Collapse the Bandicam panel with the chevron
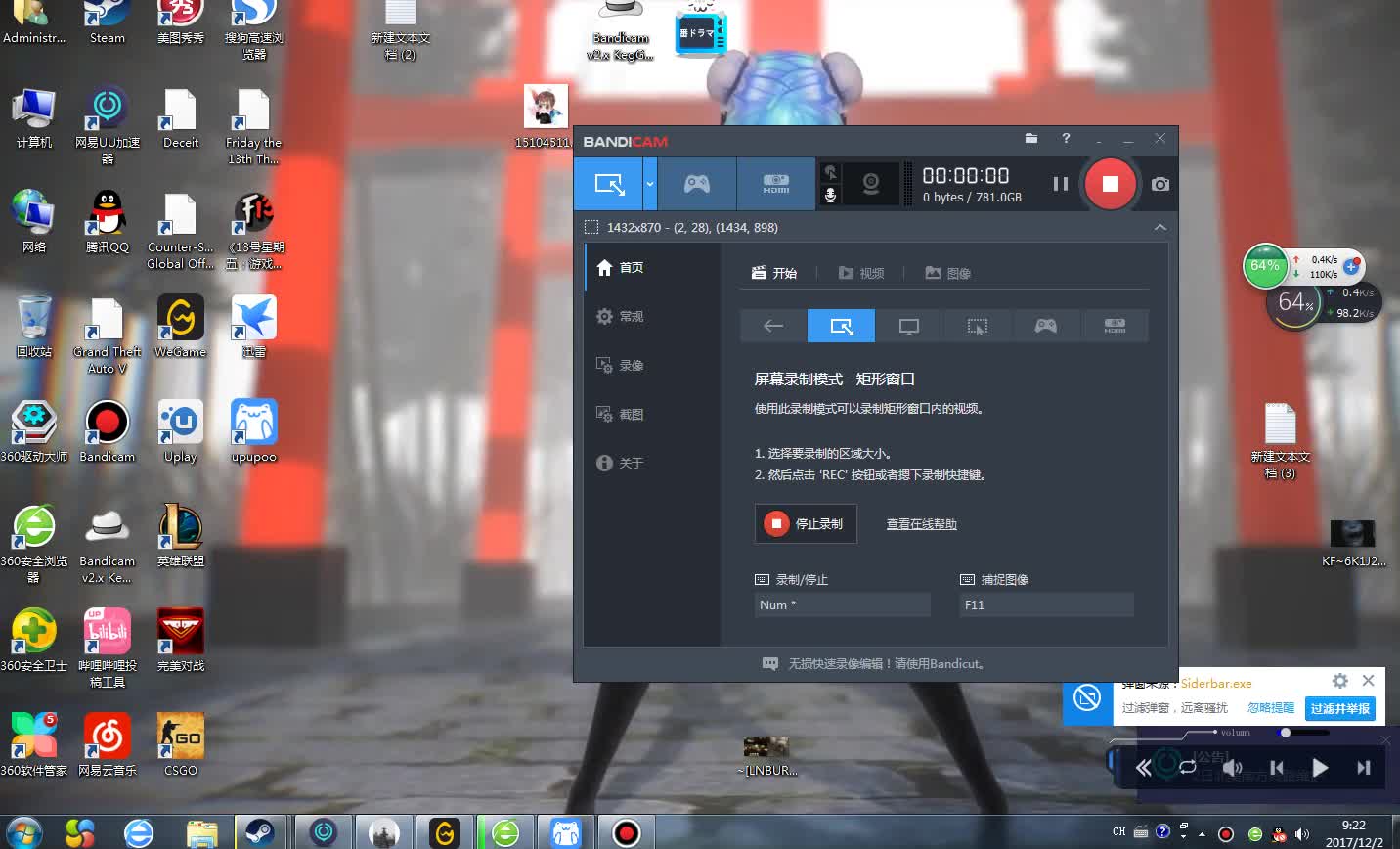The width and height of the screenshot is (1400, 849). click(x=1160, y=227)
